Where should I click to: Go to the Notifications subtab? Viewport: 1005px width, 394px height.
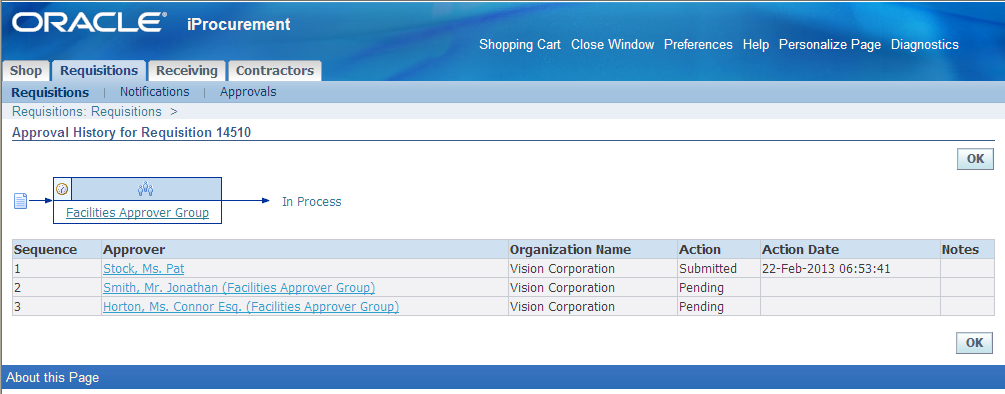pos(154,92)
